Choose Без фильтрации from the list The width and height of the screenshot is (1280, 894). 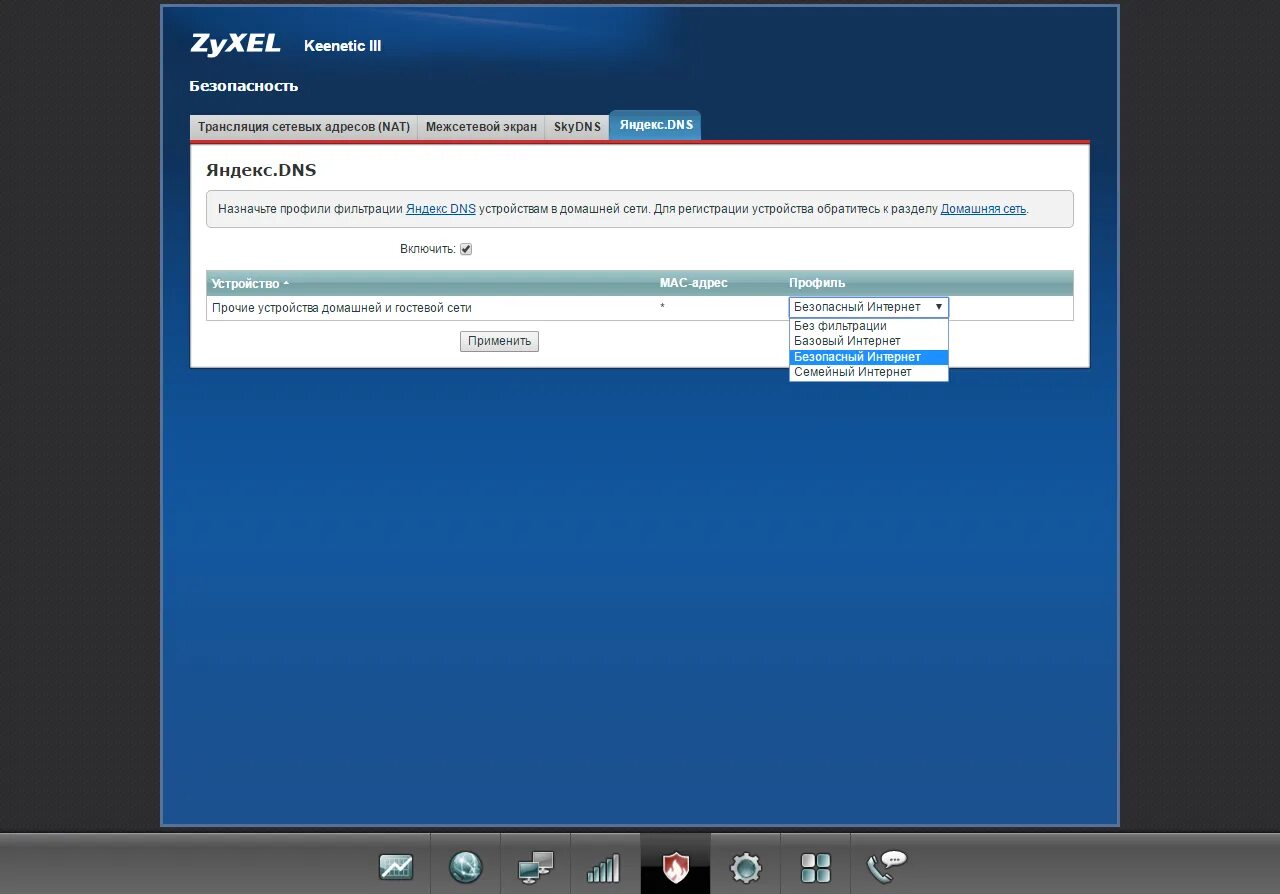pos(868,326)
